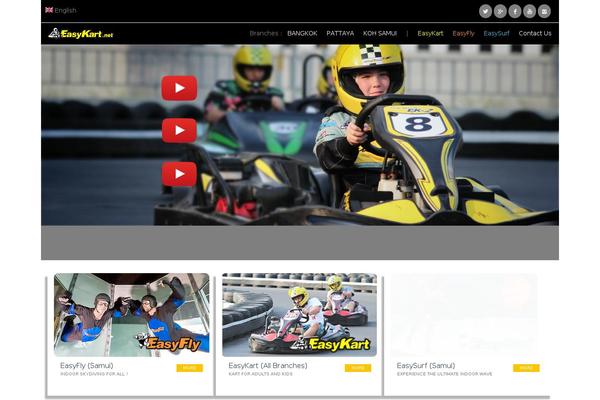Click the EasyFly (Samui) card title
The width and height of the screenshot is (600, 400).
[x=86, y=366]
